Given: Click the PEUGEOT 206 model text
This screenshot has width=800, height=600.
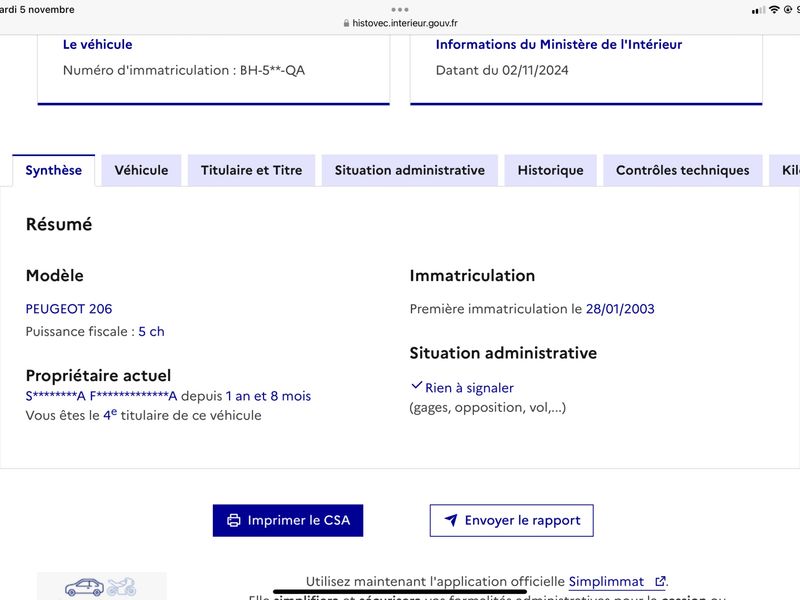Looking at the screenshot, I should point(69,309).
